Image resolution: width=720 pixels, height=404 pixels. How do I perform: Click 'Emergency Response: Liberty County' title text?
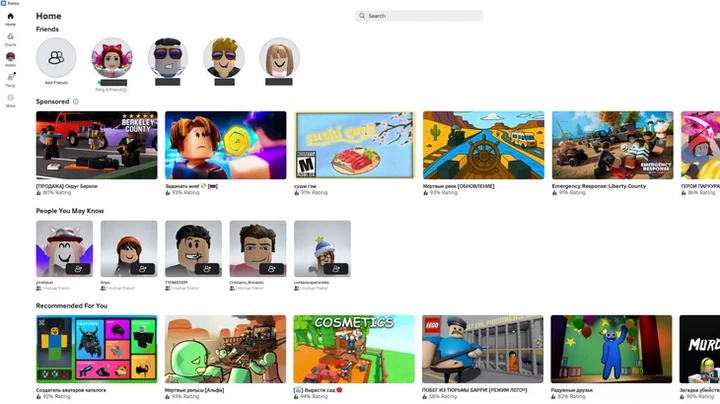(599, 186)
